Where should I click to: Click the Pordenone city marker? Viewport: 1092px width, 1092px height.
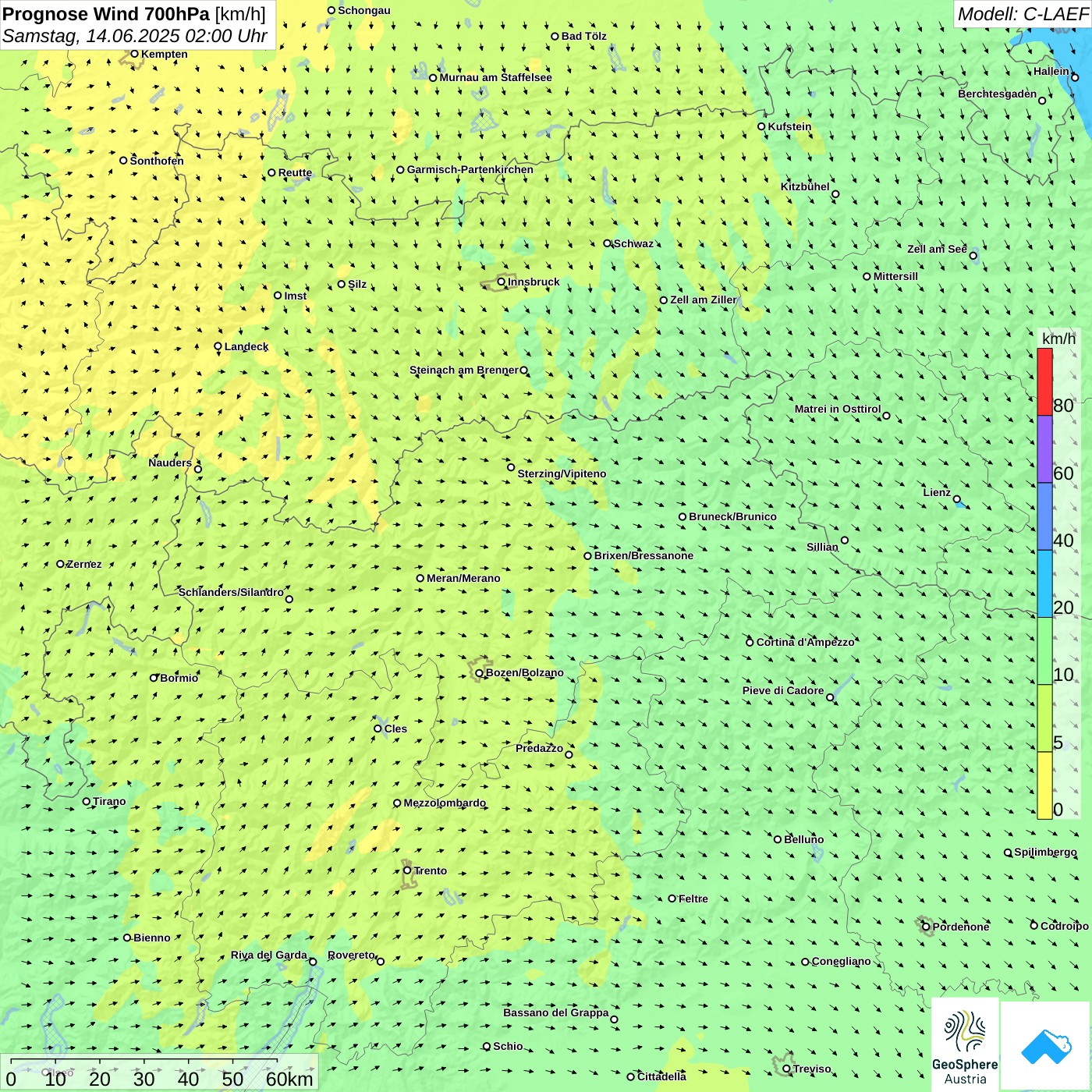(x=927, y=927)
